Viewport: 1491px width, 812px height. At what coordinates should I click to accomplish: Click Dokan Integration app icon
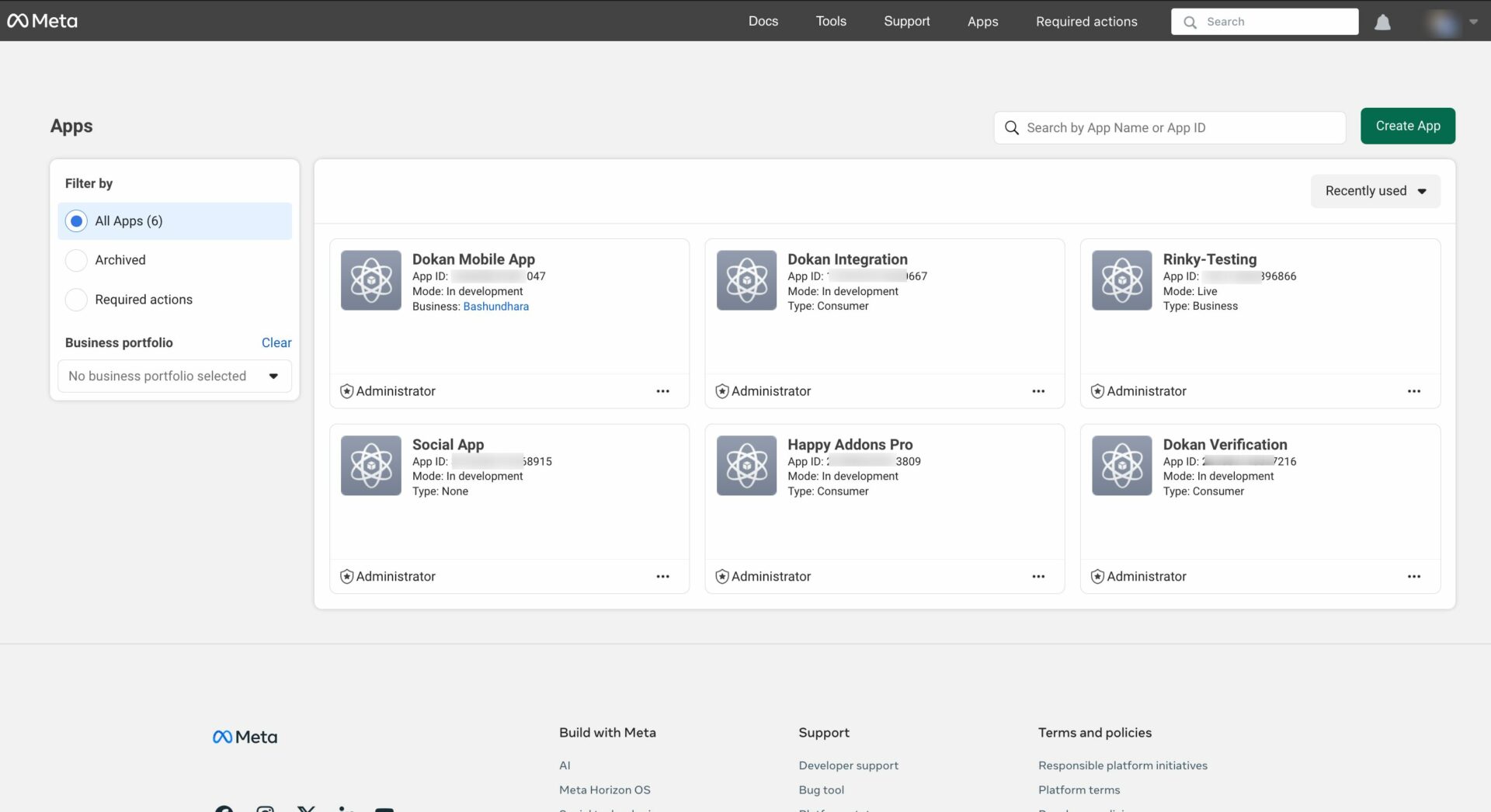click(x=746, y=280)
